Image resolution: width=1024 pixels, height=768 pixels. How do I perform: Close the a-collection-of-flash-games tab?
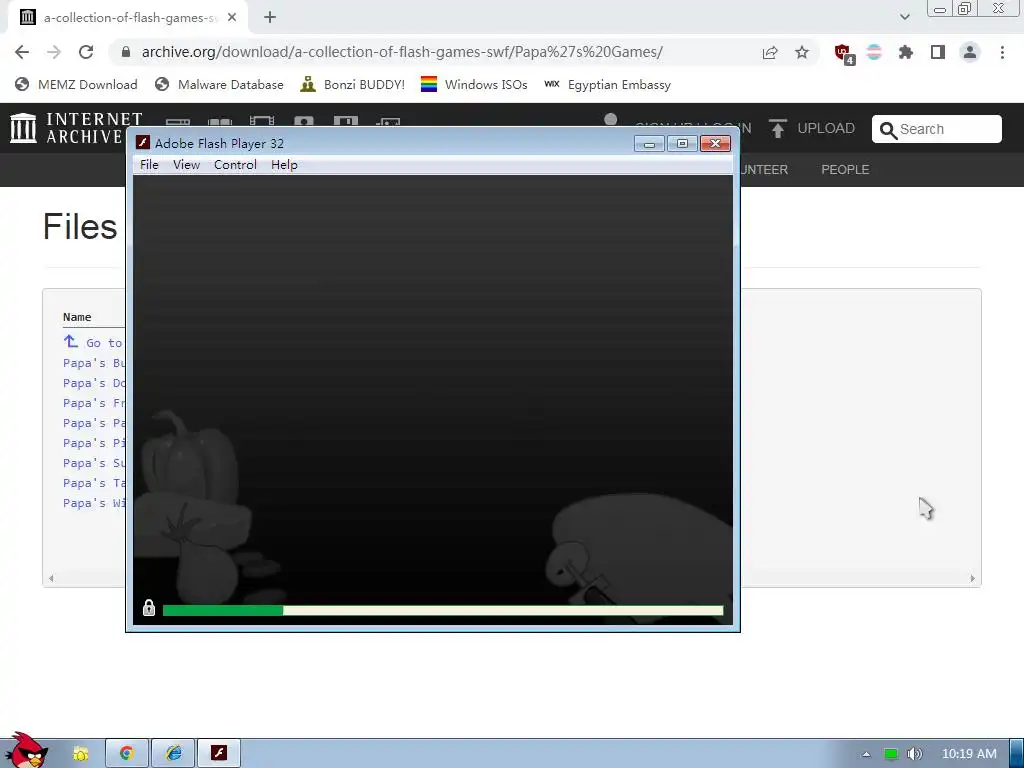tap(232, 18)
